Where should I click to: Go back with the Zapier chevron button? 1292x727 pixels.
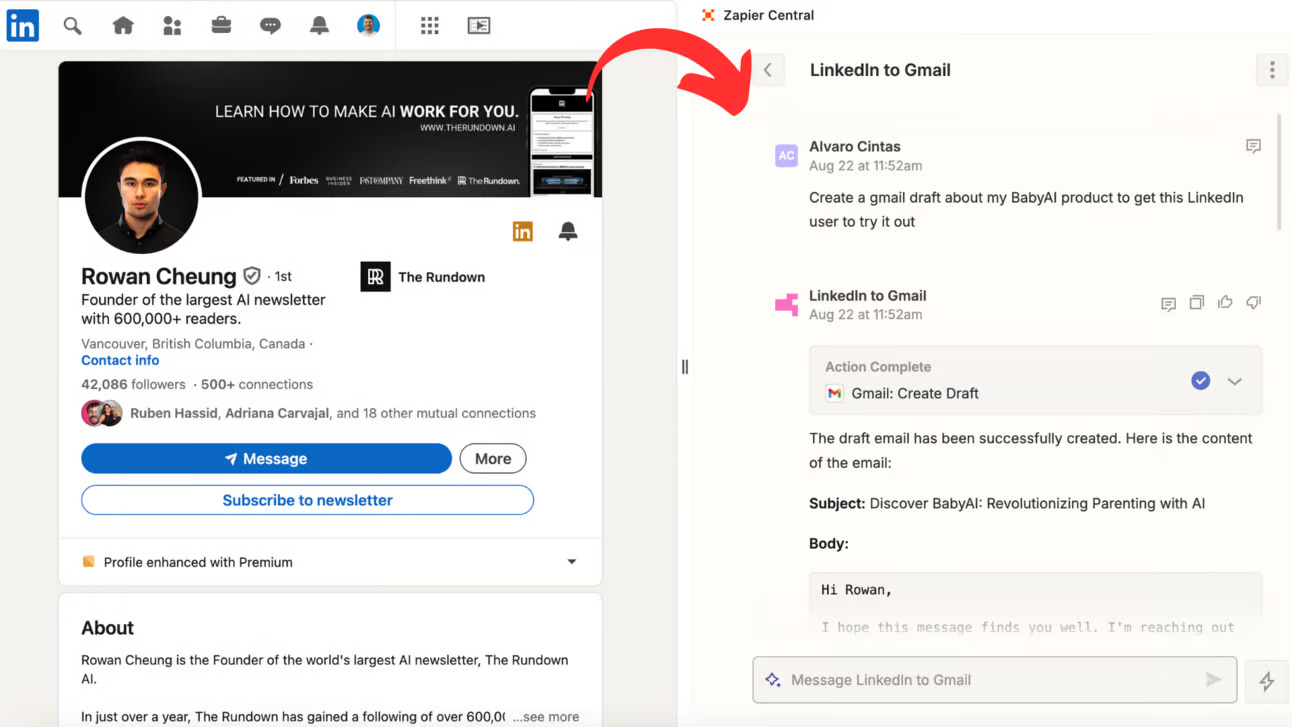pos(768,70)
